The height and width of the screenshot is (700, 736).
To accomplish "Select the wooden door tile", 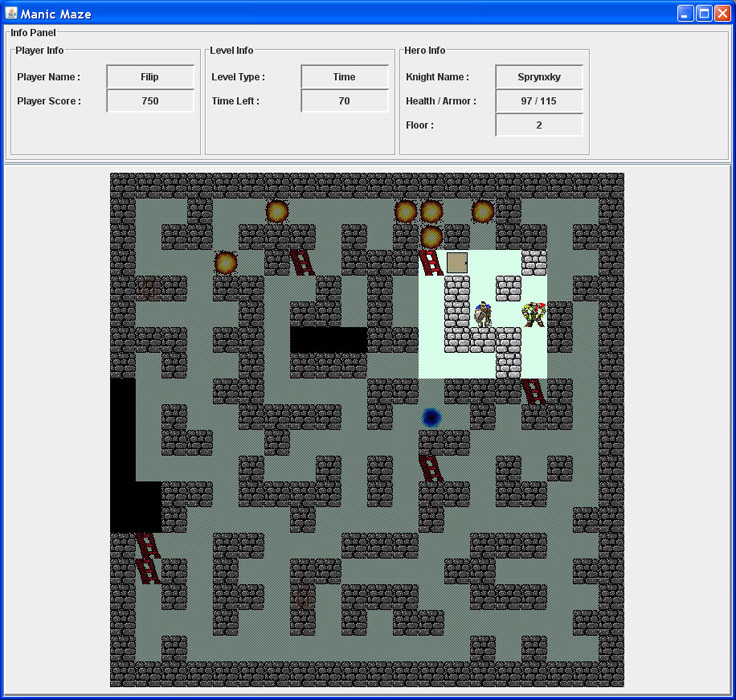I will pyautogui.click(x=457, y=262).
